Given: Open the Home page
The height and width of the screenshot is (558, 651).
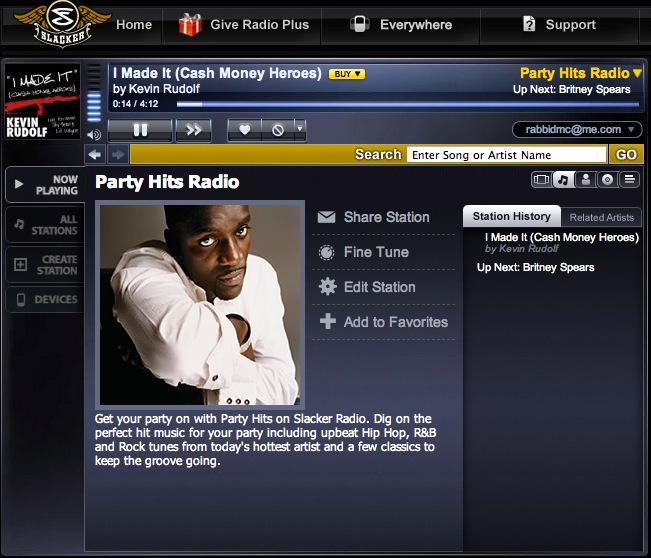Looking at the screenshot, I should (x=134, y=25).
